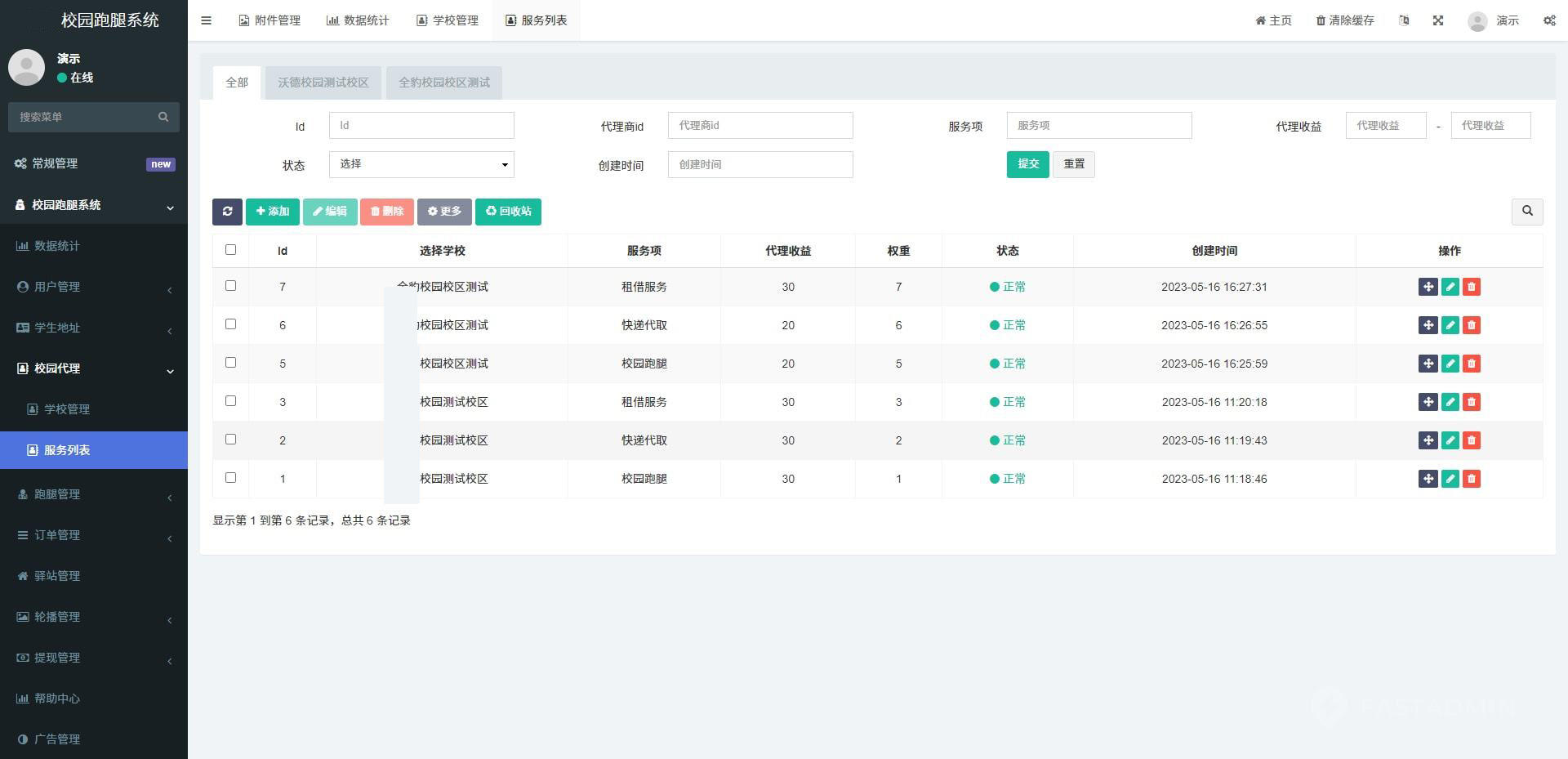The width and height of the screenshot is (1568, 759).
Task: Expand the 订单管理 sidebar menu
Action: [94, 535]
